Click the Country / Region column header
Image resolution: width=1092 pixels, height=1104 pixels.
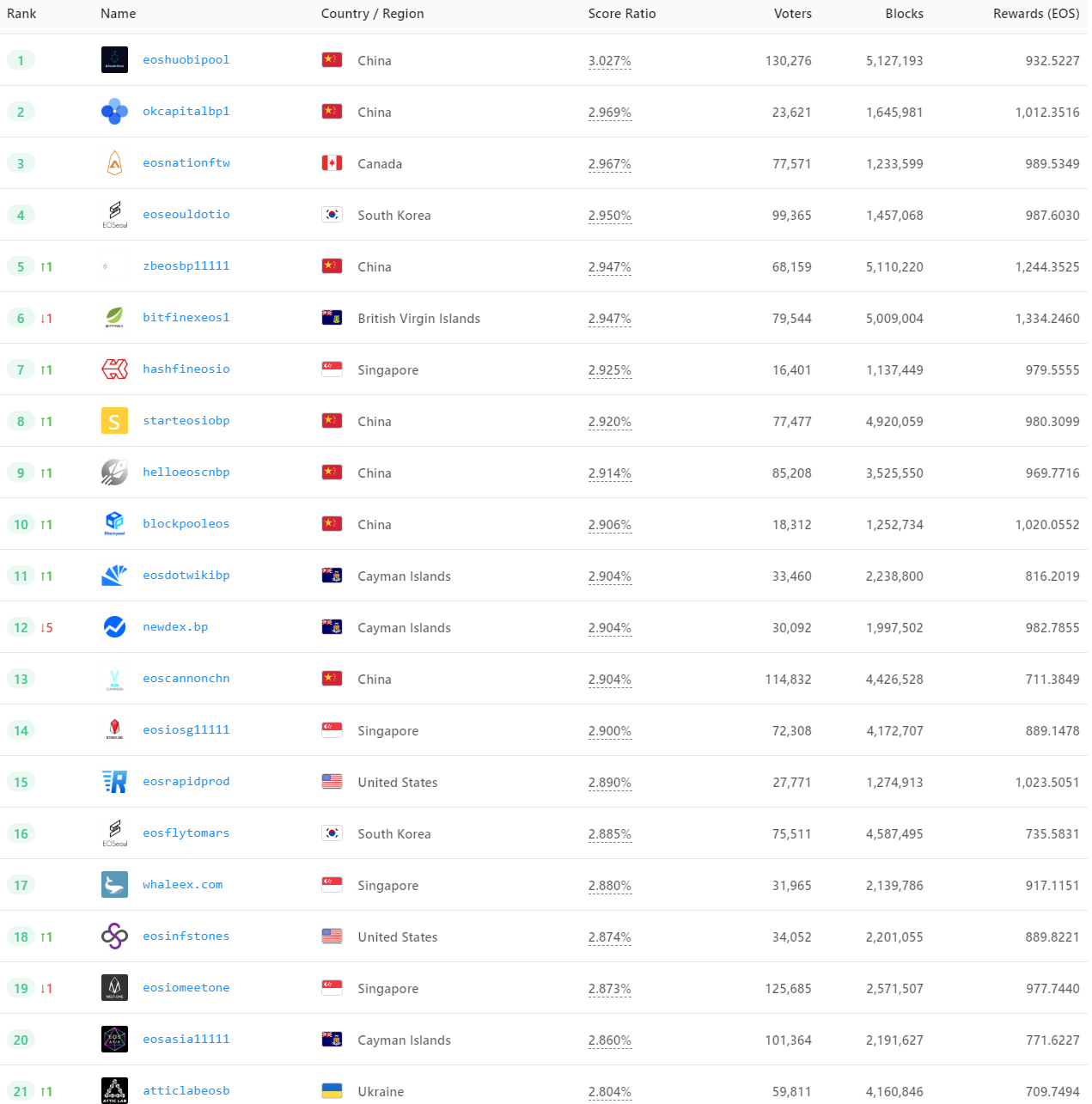click(373, 14)
